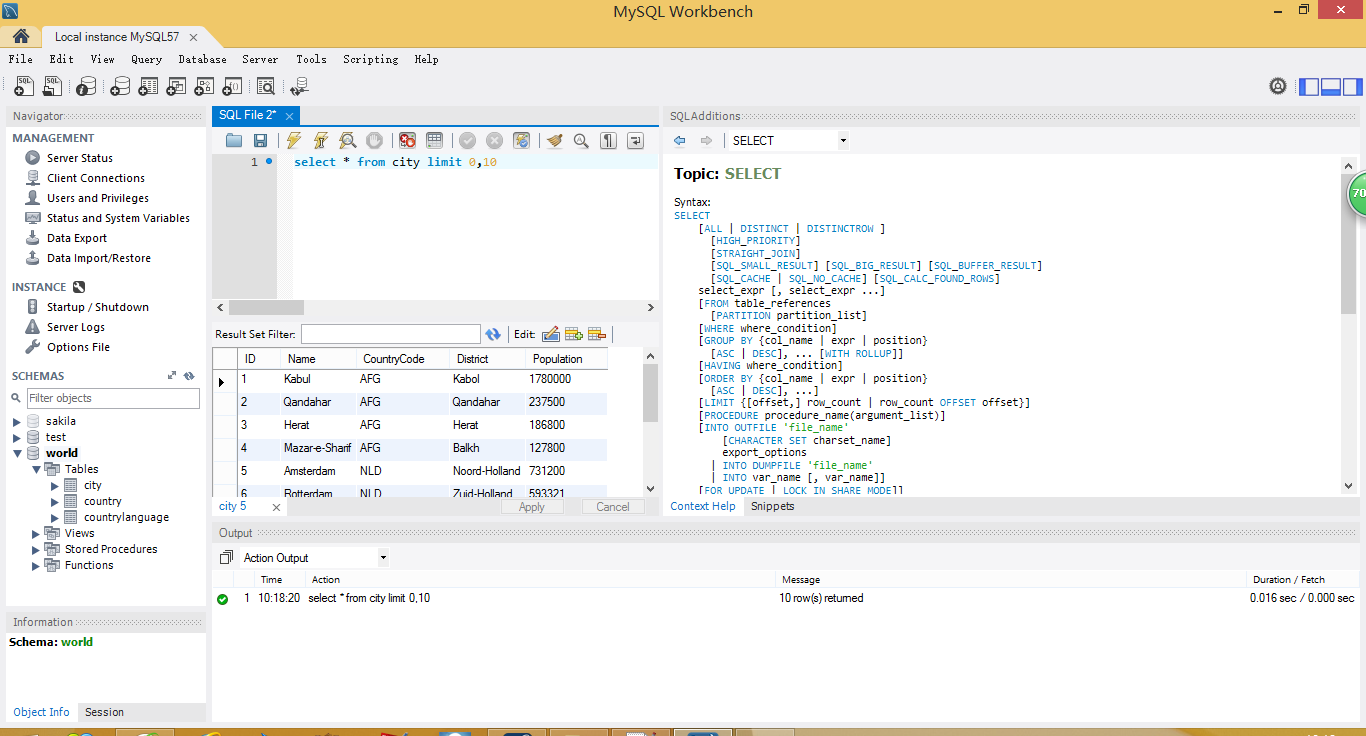Click the refresh schemas icon
The width and height of the screenshot is (1366, 736).
[x=189, y=376]
